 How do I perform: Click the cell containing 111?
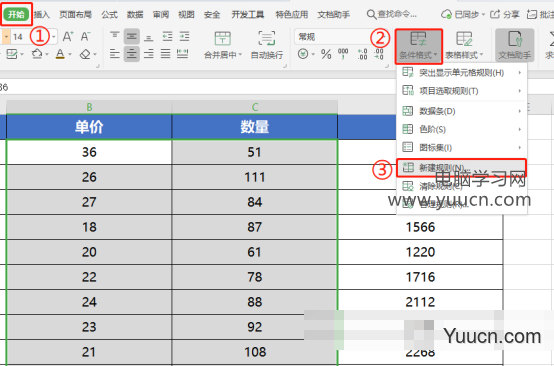tap(255, 177)
